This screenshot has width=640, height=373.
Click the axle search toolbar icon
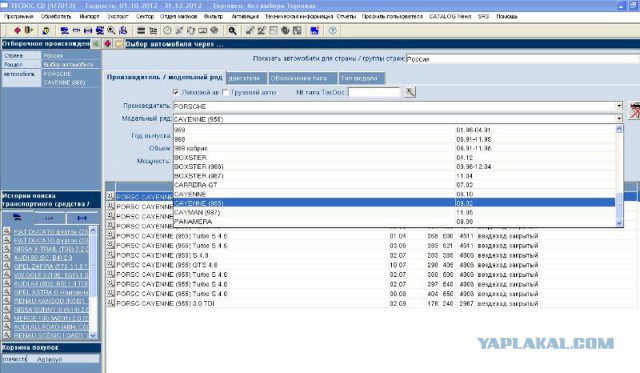click(88, 31)
